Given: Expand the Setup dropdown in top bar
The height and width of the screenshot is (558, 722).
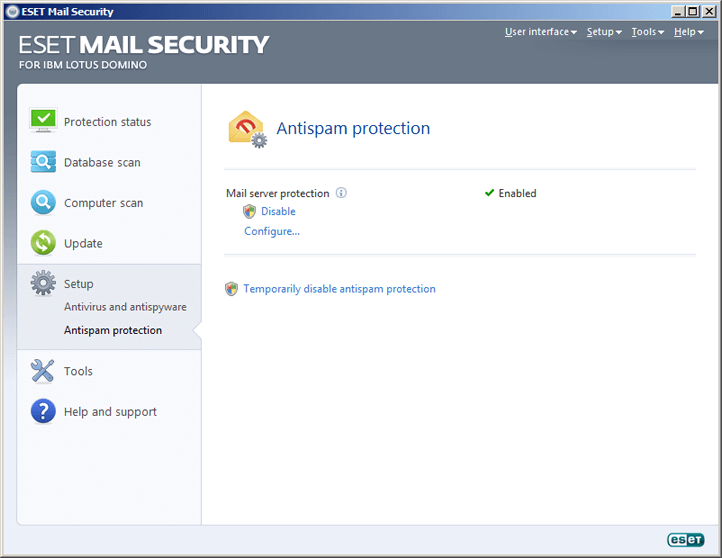Looking at the screenshot, I should pos(604,32).
